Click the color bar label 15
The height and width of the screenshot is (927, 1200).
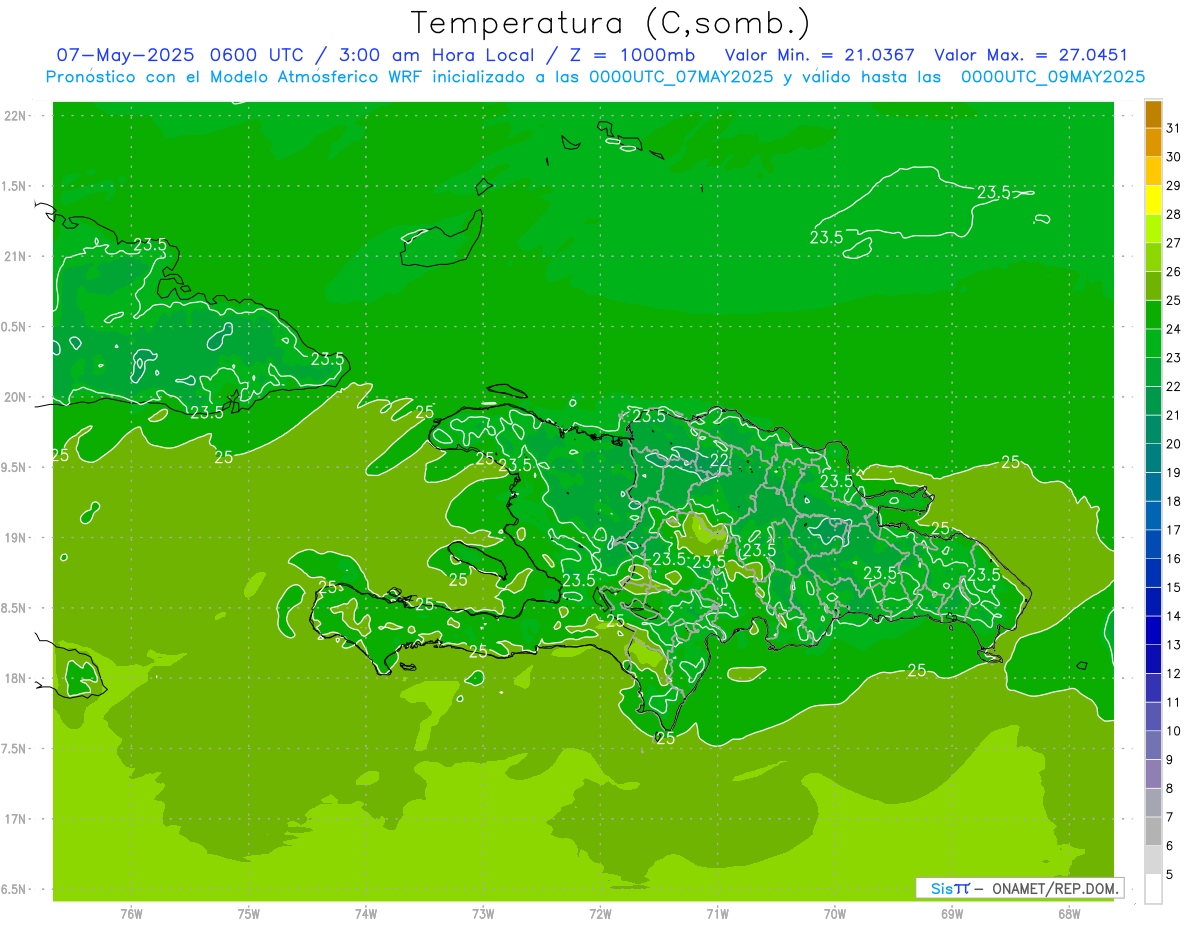click(1174, 587)
